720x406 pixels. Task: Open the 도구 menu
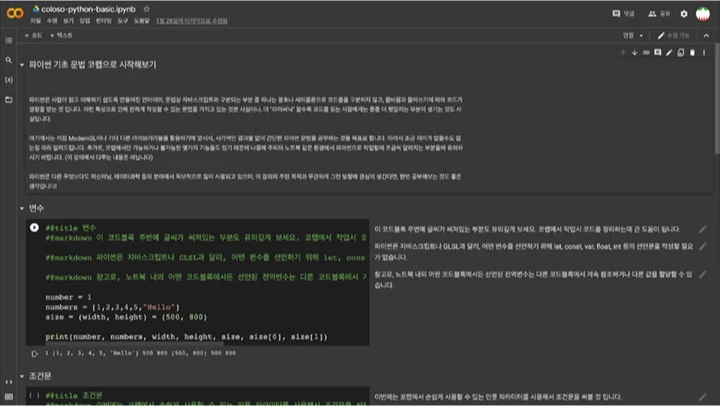coord(122,21)
